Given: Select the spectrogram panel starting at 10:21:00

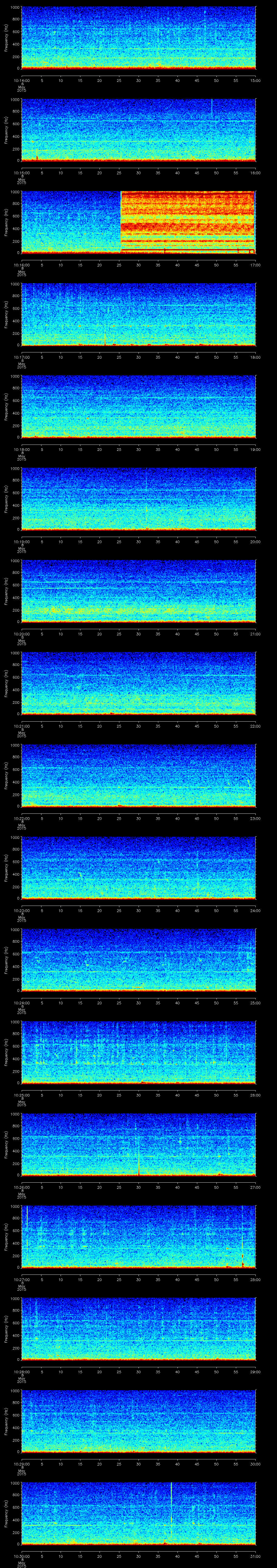Looking at the screenshot, I should coord(138,683).
